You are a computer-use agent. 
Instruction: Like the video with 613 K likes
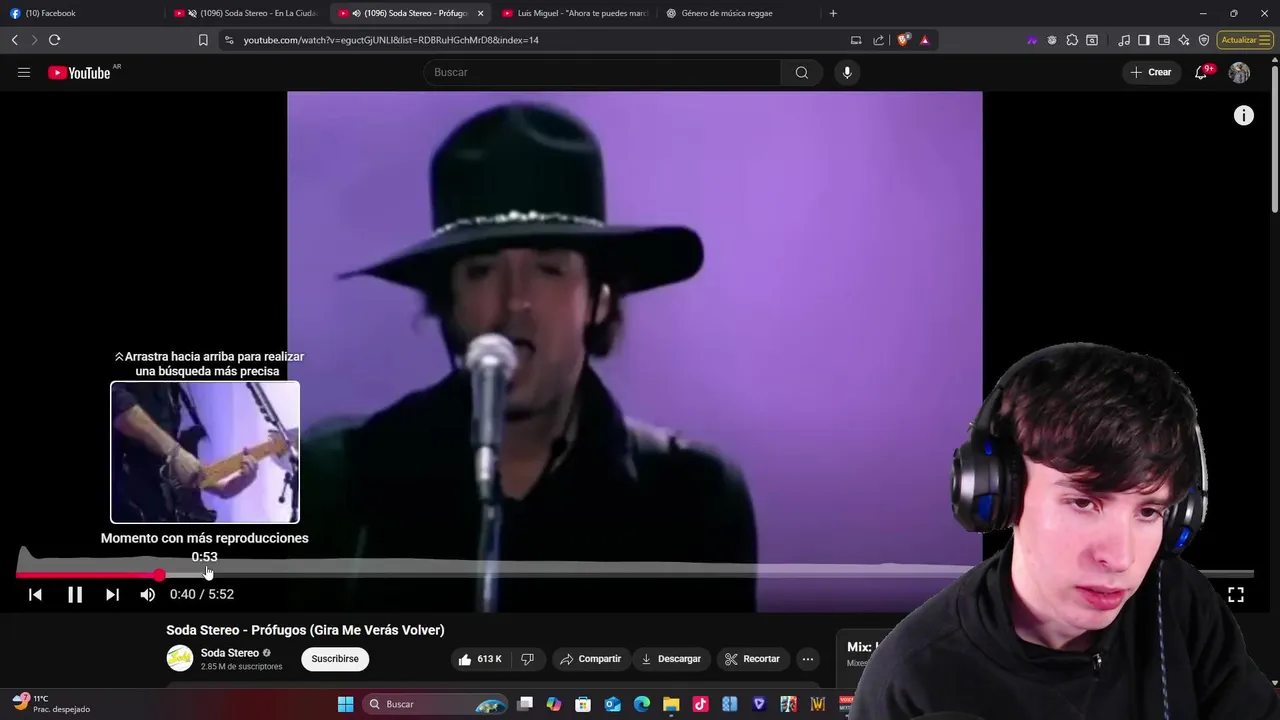(x=479, y=659)
